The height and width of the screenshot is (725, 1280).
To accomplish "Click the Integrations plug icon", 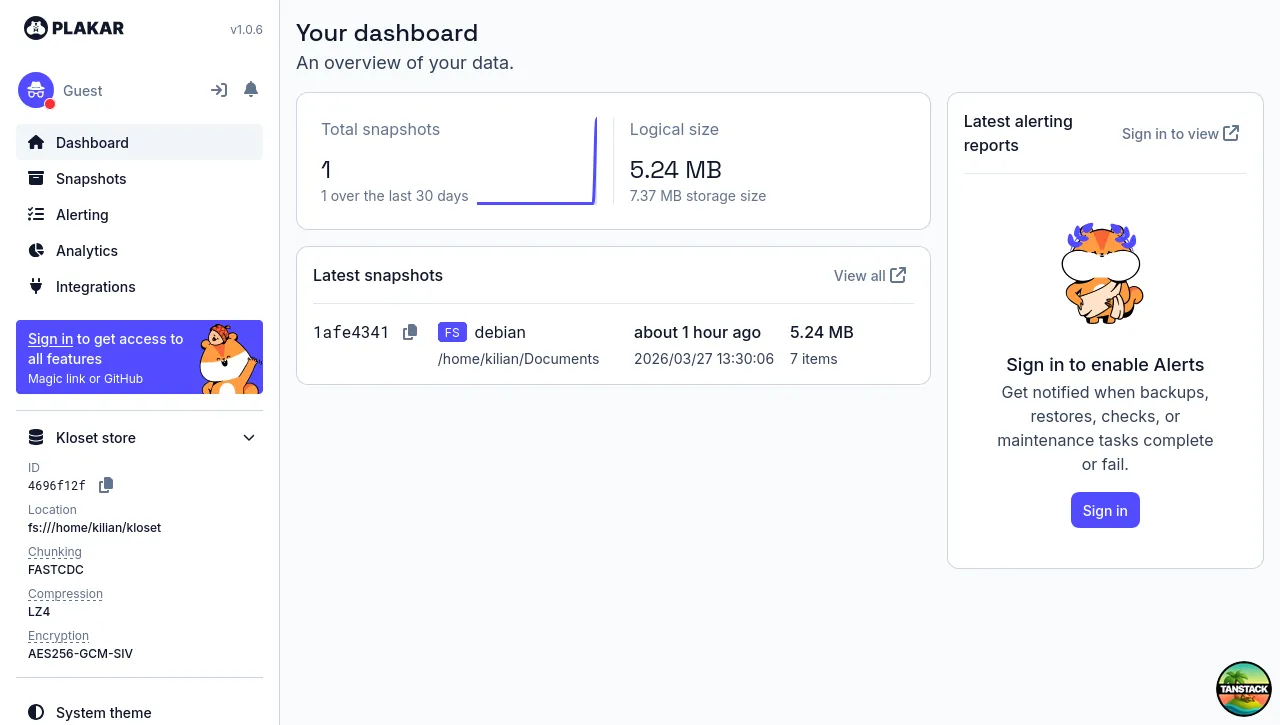I will click(36, 286).
